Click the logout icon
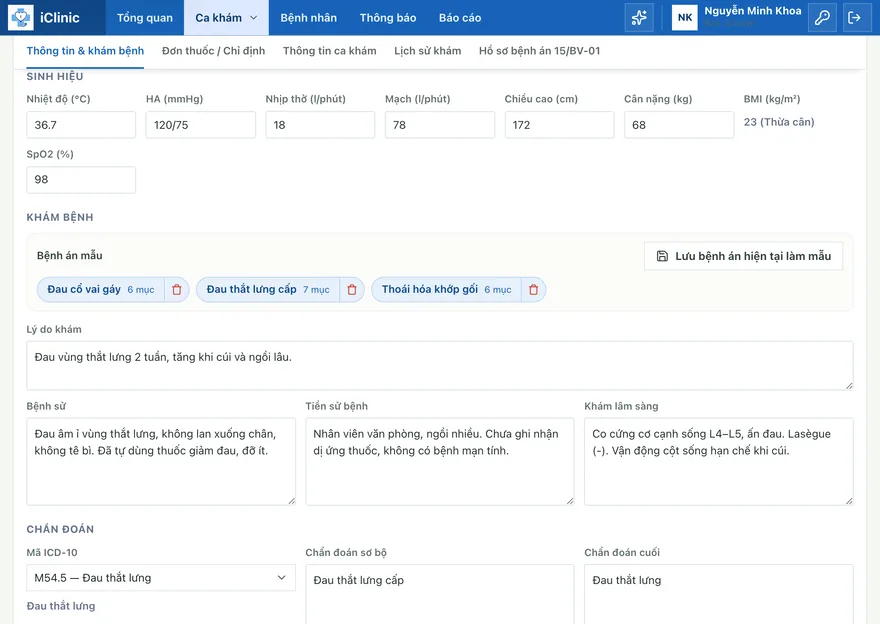880x624 pixels. pyautogui.click(x=854, y=17)
